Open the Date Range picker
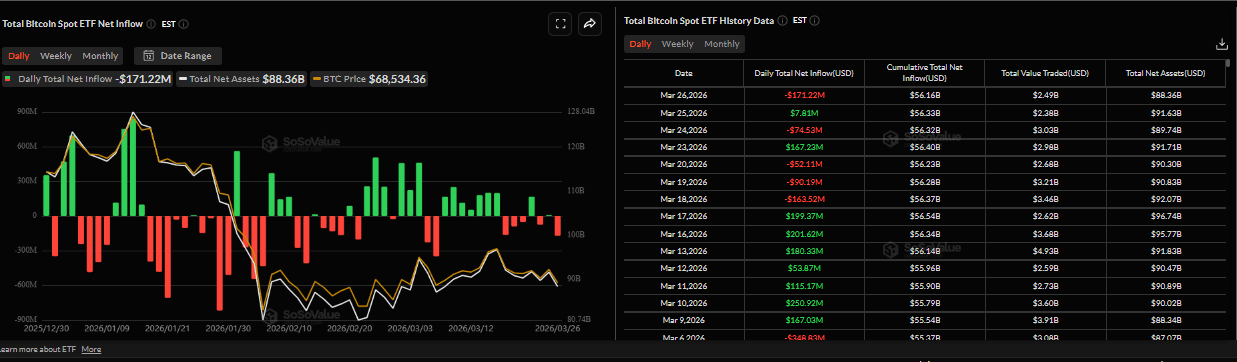 pos(177,56)
